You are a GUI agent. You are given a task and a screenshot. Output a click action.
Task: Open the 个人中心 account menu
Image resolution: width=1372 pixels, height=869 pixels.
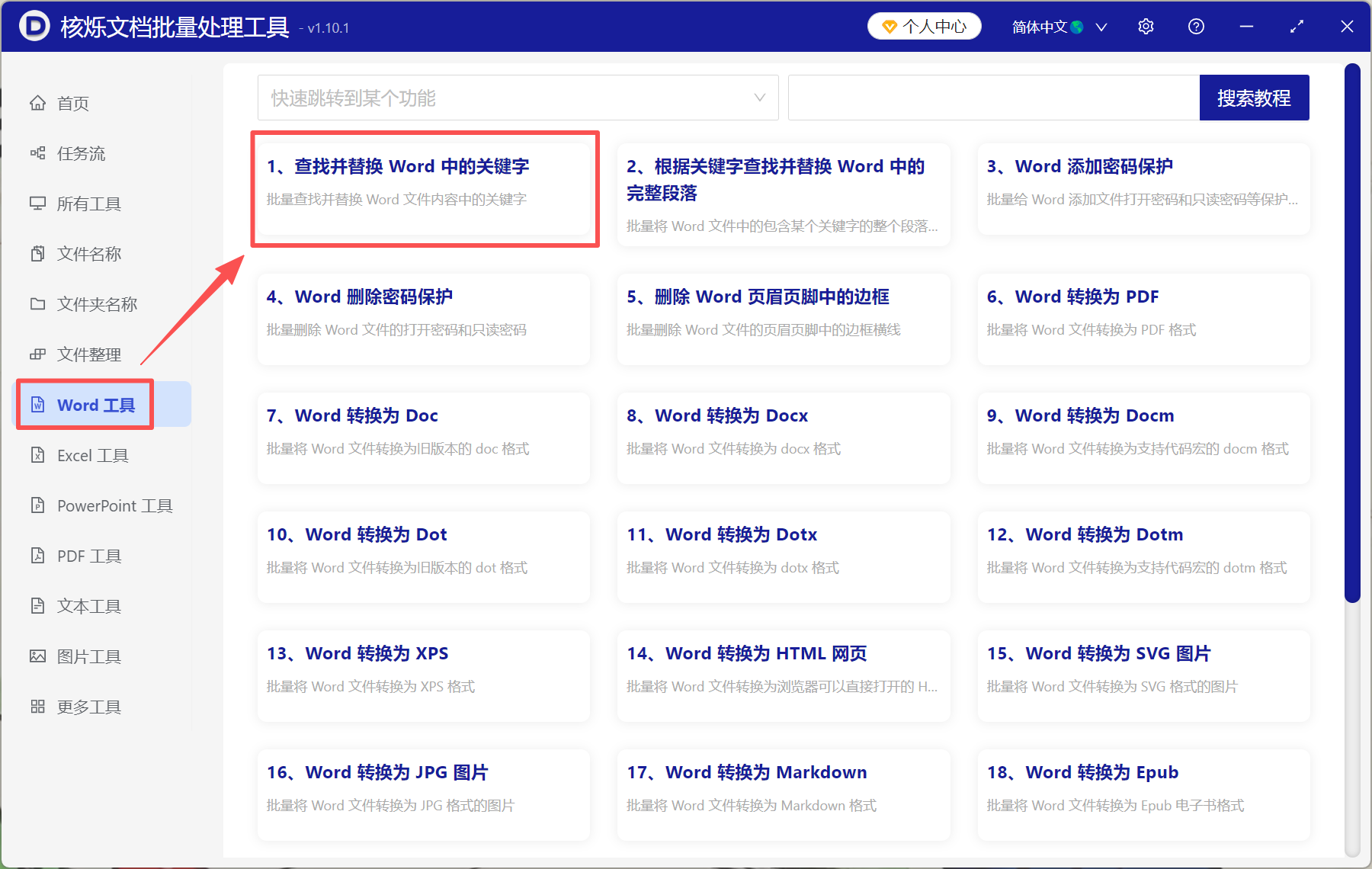(924, 26)
